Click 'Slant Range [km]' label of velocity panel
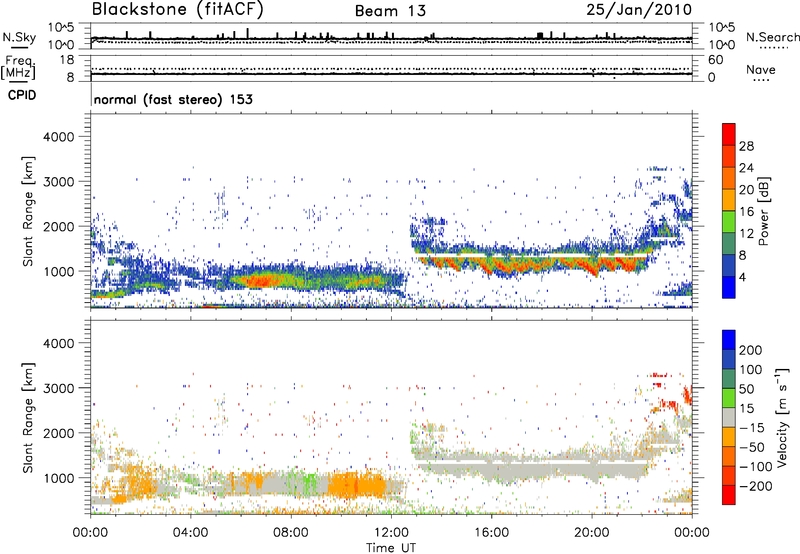 click(28, 417)
